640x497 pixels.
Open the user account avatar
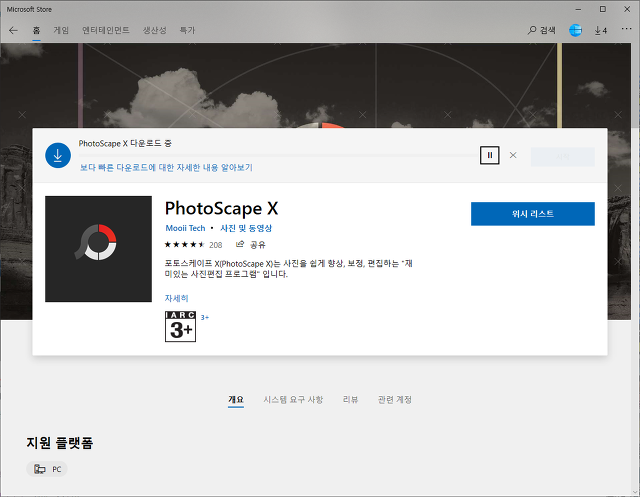(x=575, y=30)
